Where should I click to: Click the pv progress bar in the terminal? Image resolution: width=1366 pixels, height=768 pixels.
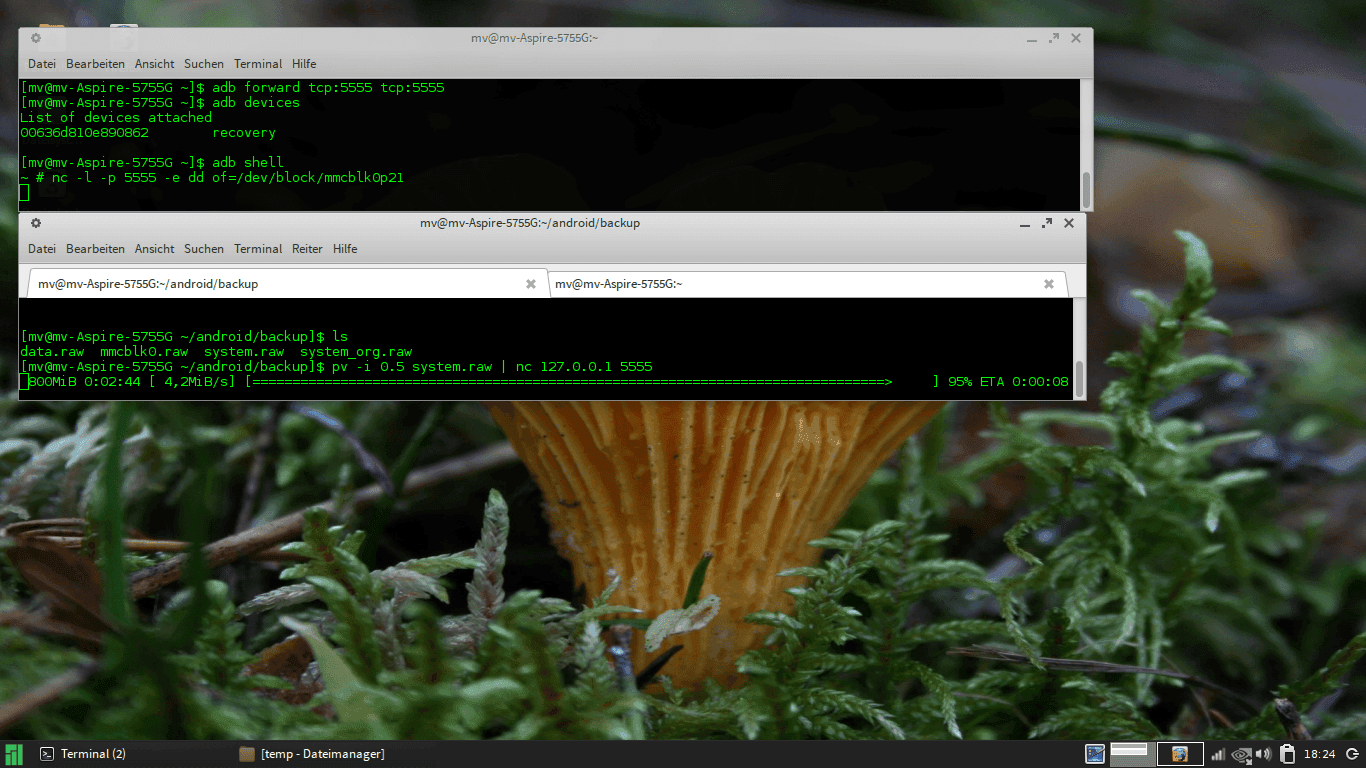point(592,382)
